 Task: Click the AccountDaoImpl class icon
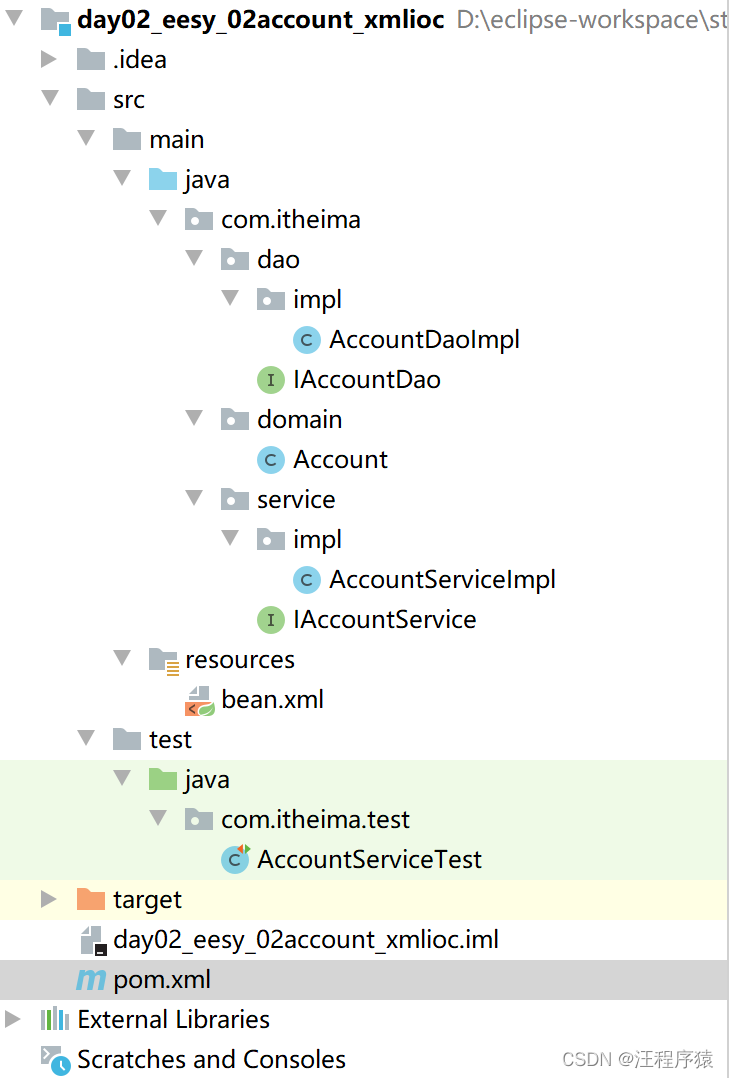click(x=307, y=340)
